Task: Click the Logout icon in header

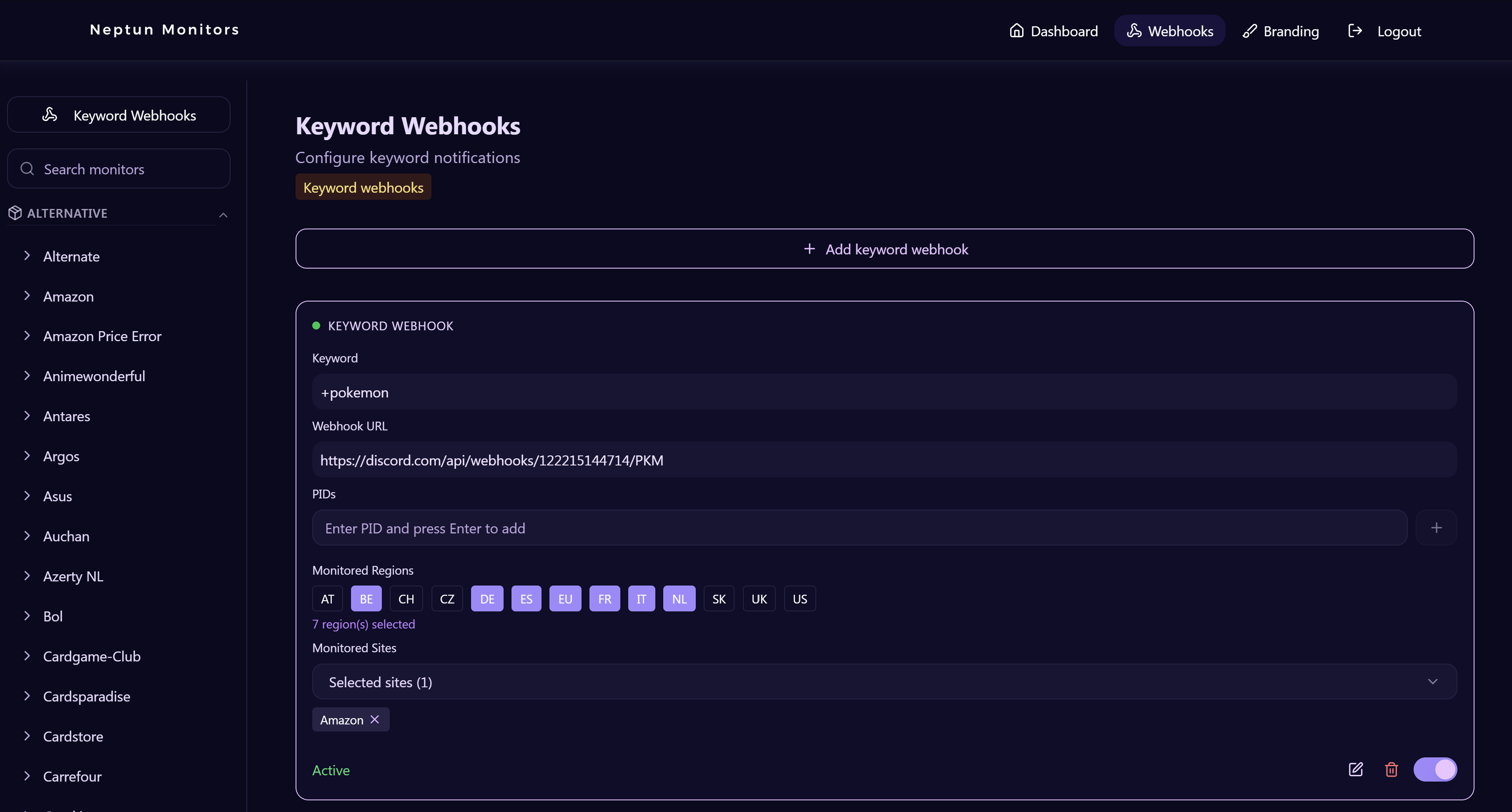Action: 1355,30
